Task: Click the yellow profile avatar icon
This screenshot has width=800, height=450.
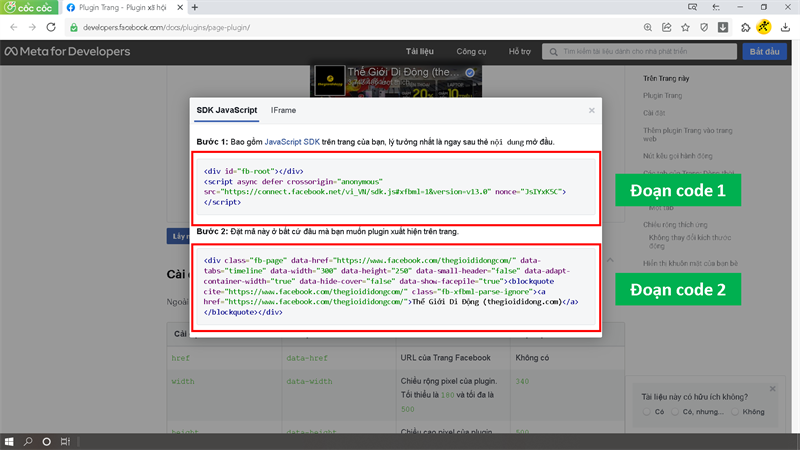Action: 764,27
